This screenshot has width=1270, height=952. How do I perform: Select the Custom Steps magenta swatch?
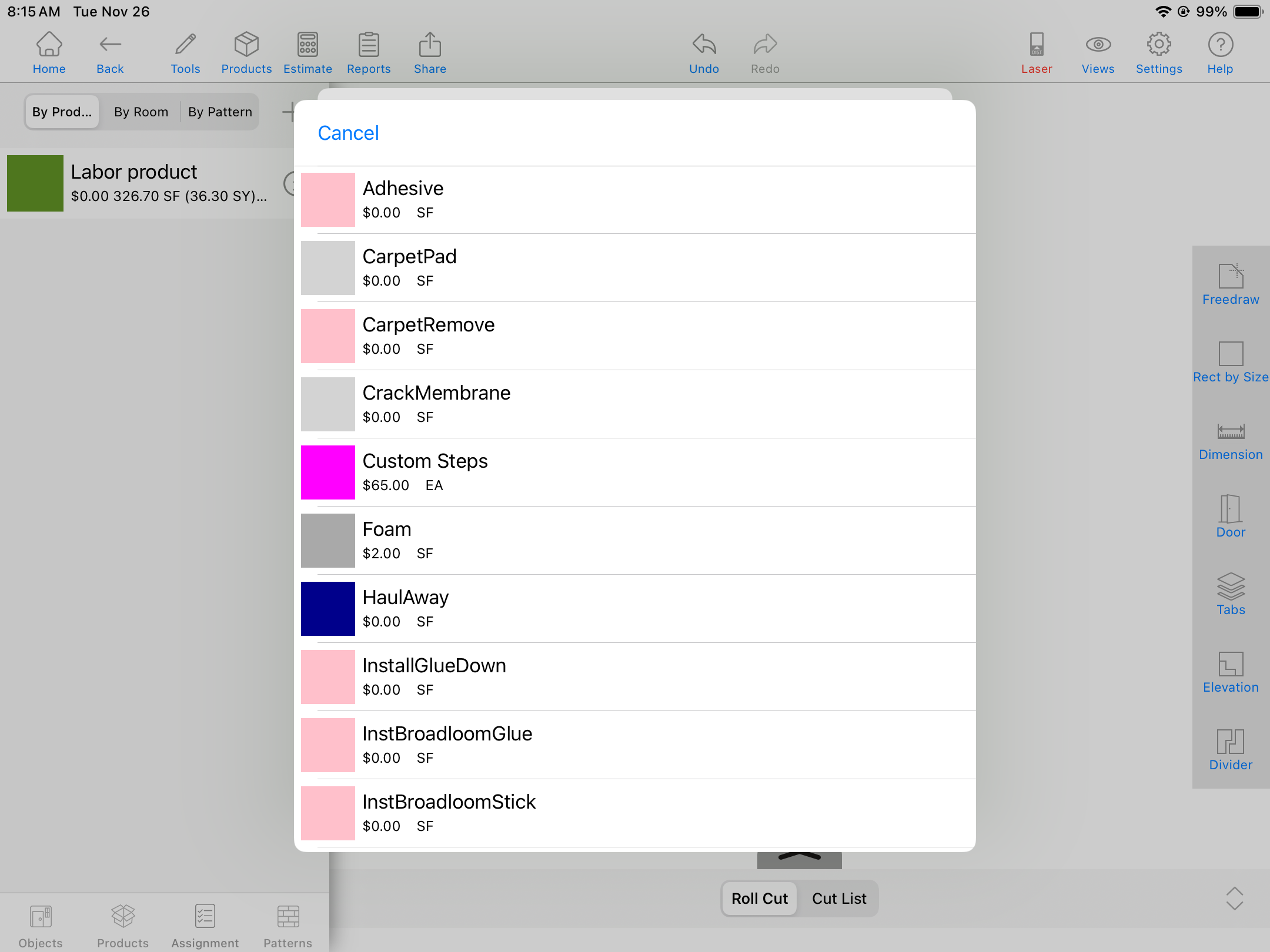tap(328, 472)
